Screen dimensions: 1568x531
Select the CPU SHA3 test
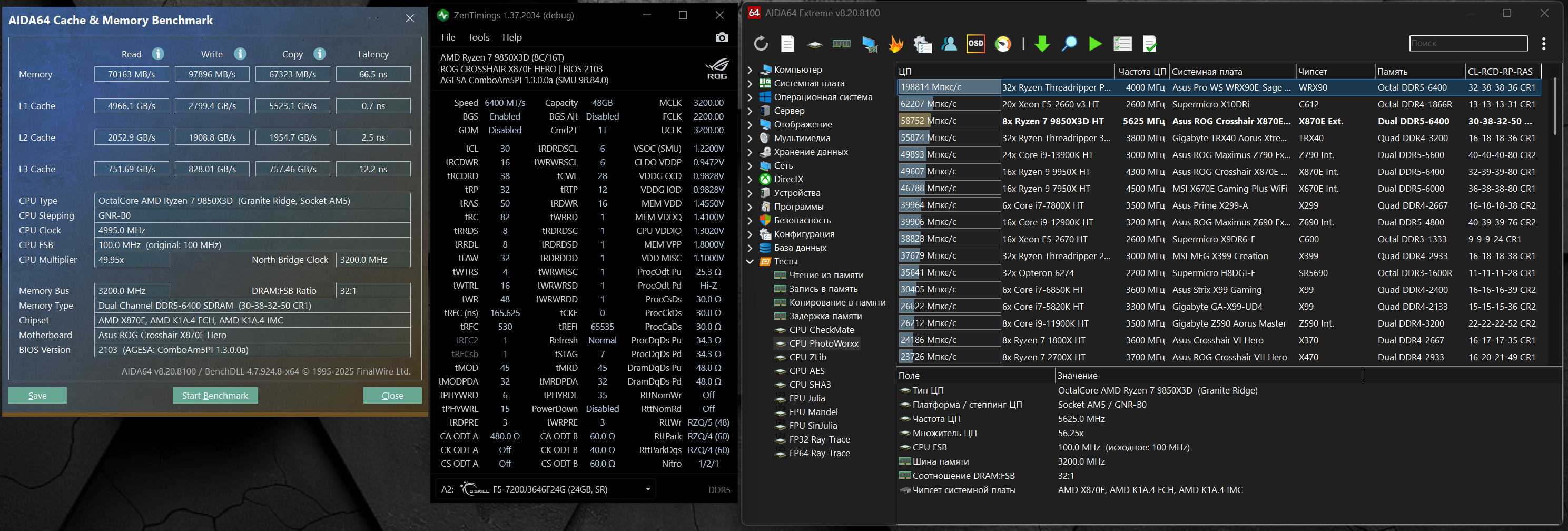point(810,385)
